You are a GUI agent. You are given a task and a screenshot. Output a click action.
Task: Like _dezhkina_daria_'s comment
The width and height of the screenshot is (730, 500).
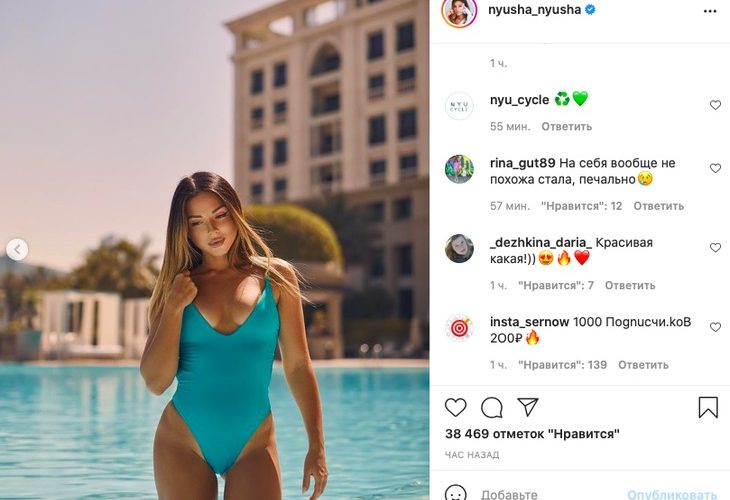pyautogui.click(x=715, y=248)
